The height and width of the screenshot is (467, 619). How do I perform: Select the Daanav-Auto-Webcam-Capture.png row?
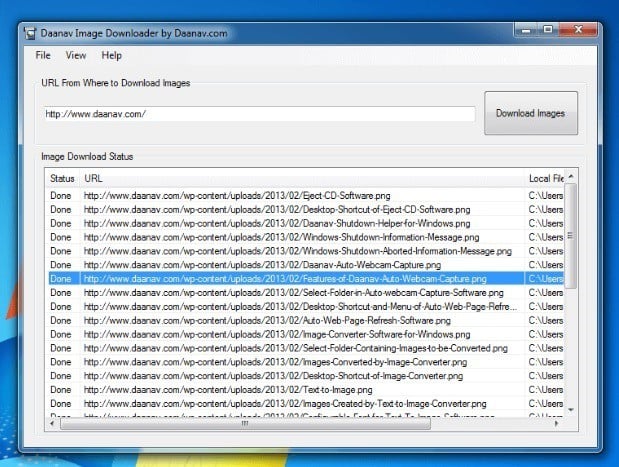coord(306,265)
